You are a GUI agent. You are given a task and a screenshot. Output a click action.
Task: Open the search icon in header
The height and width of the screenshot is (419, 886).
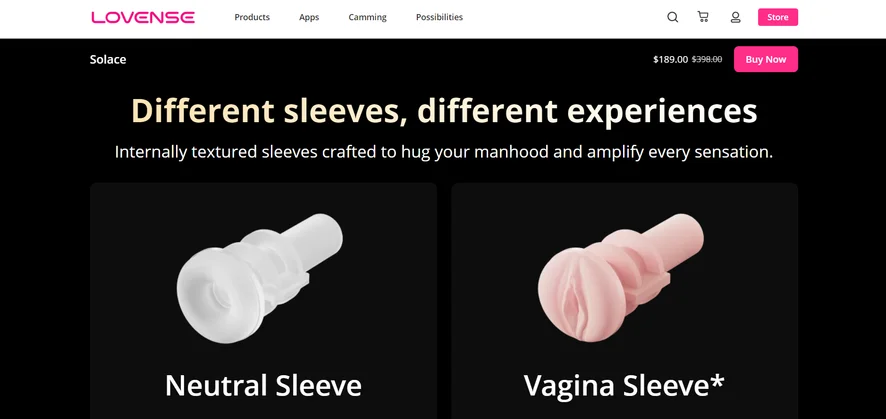pyautogui.click(x=672, y=17)
